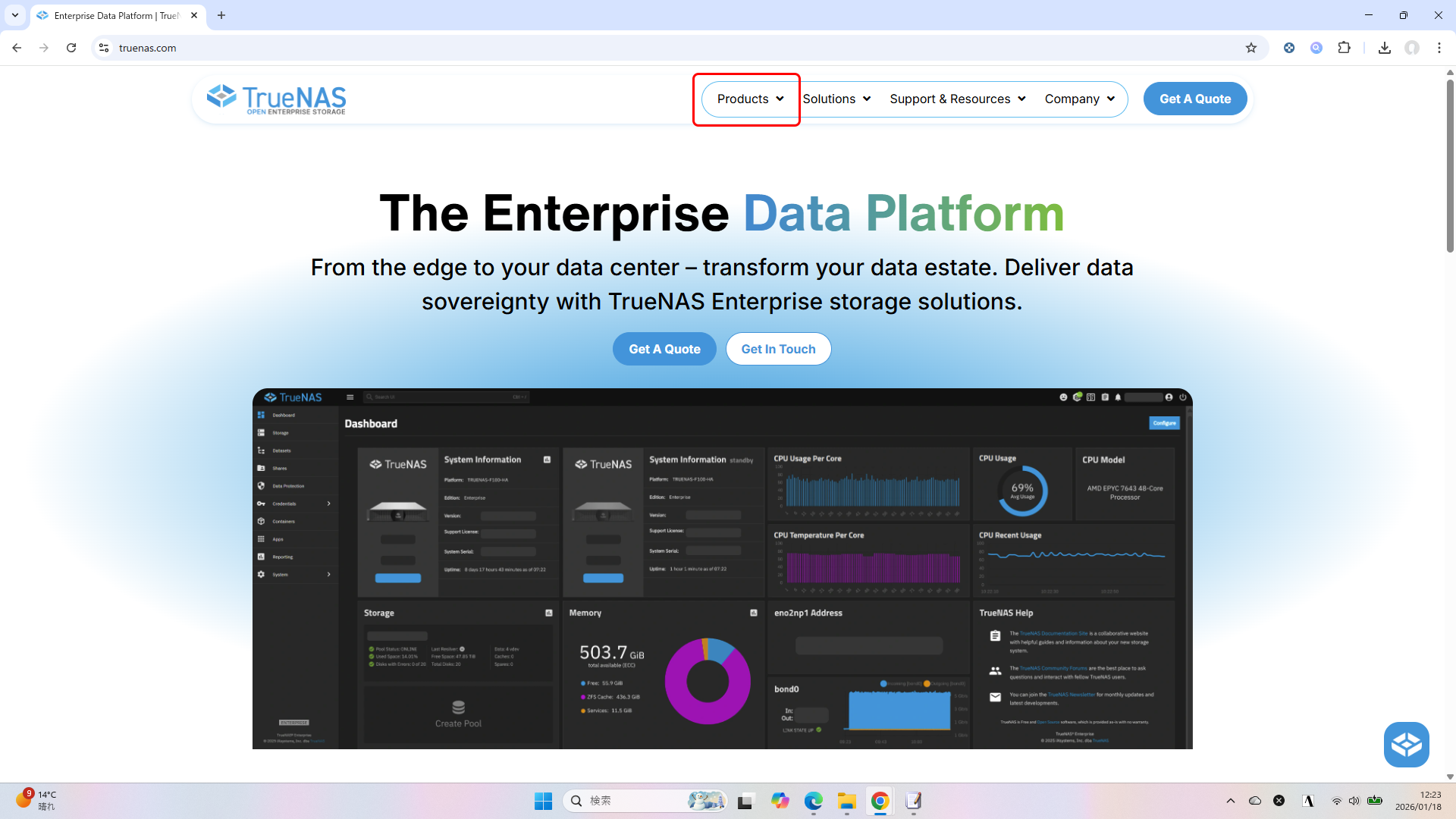Open a new browser tab
Viewport: 1456px width, 819px height.
coord(221,15)
